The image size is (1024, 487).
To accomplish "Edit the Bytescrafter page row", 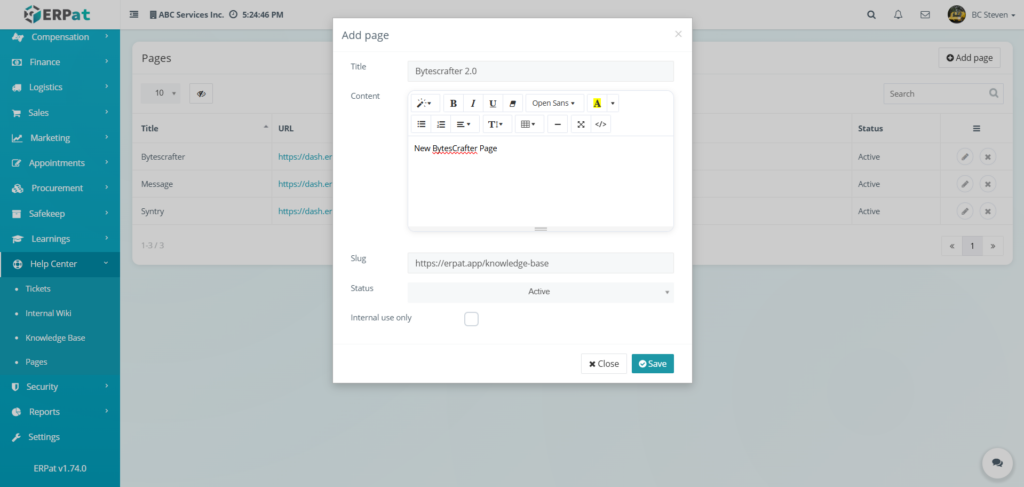I will 965,157.
